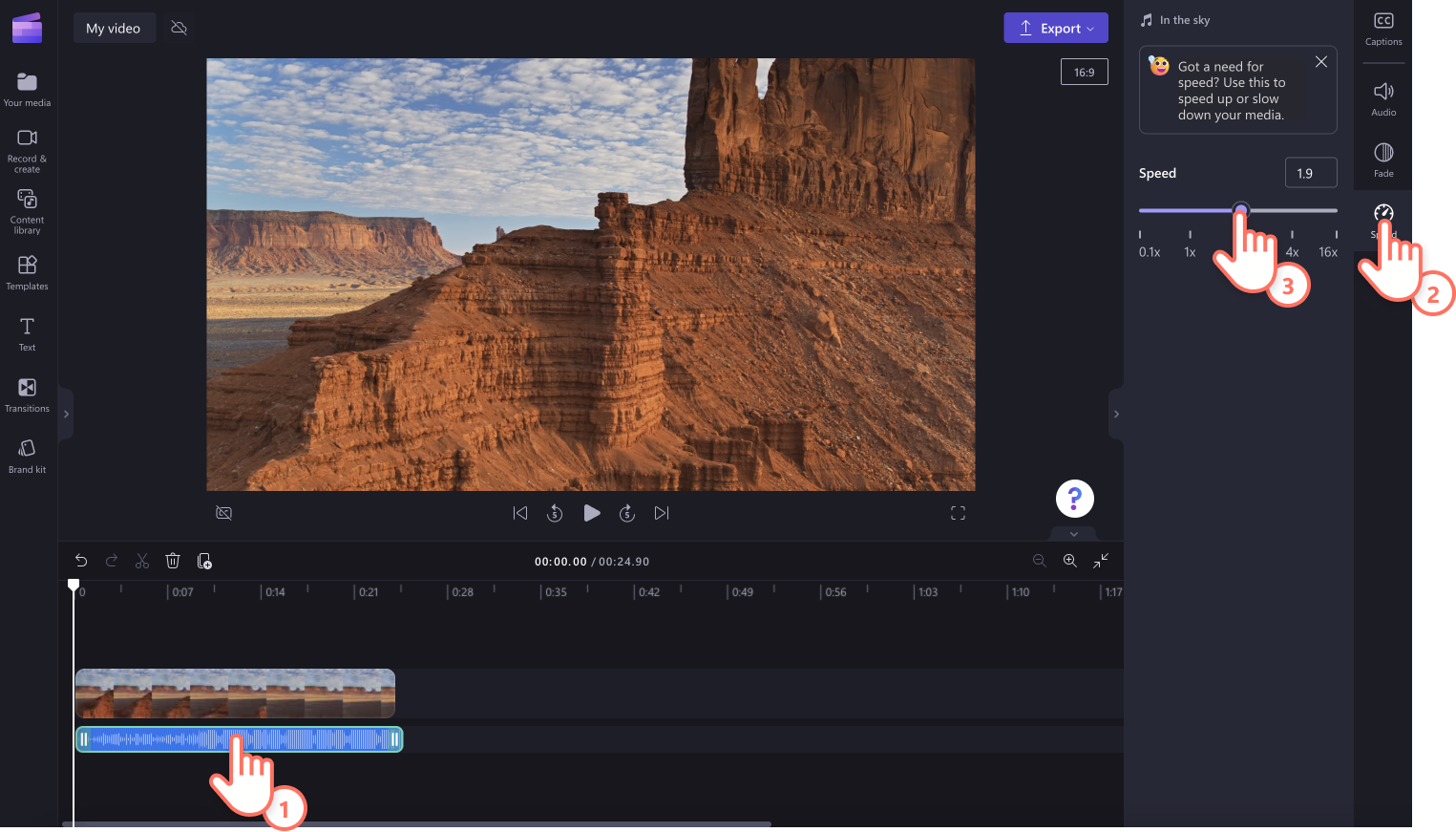1456x832 pixels.
Task: Duplicate the selected clip
Action: (x=204, y=561)
